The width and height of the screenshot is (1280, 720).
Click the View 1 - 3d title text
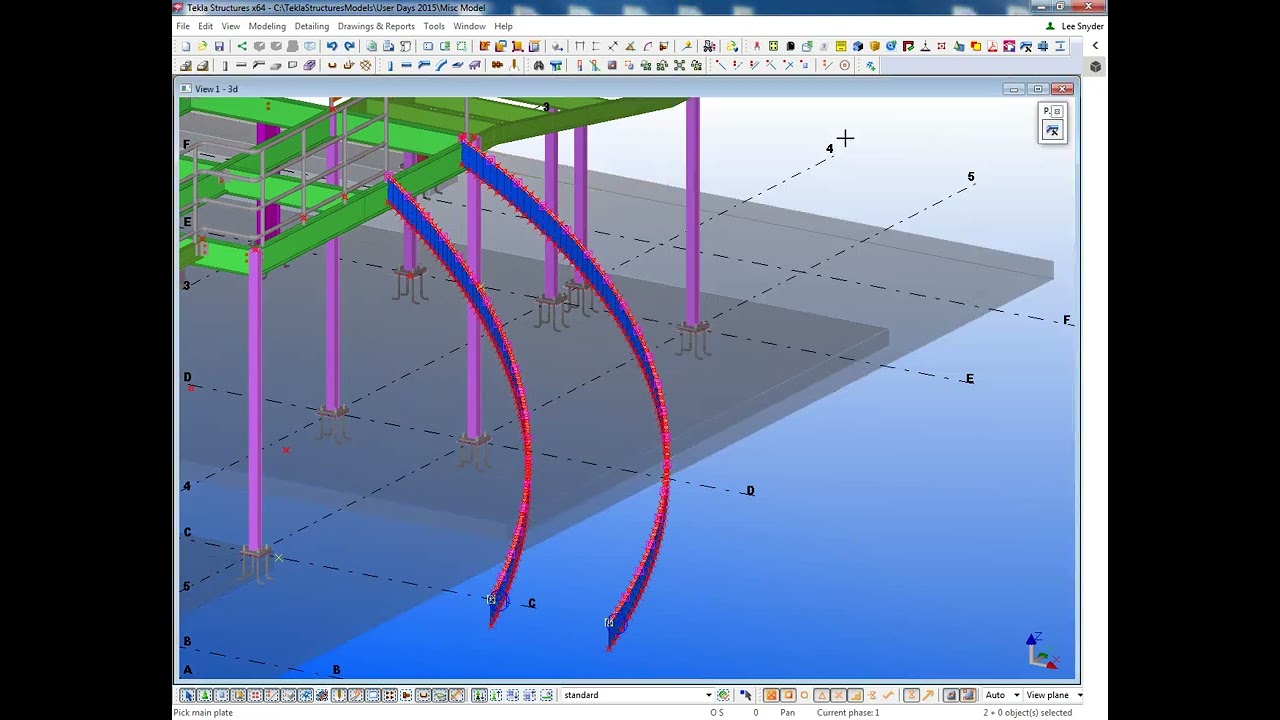(216, 89)
